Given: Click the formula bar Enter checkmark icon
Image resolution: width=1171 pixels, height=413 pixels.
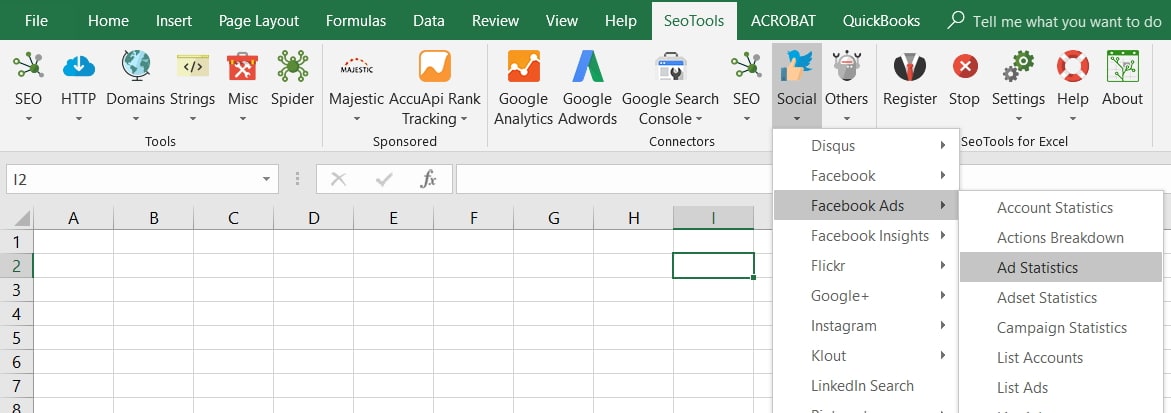Looking at the screenshot, I should 384,179.
